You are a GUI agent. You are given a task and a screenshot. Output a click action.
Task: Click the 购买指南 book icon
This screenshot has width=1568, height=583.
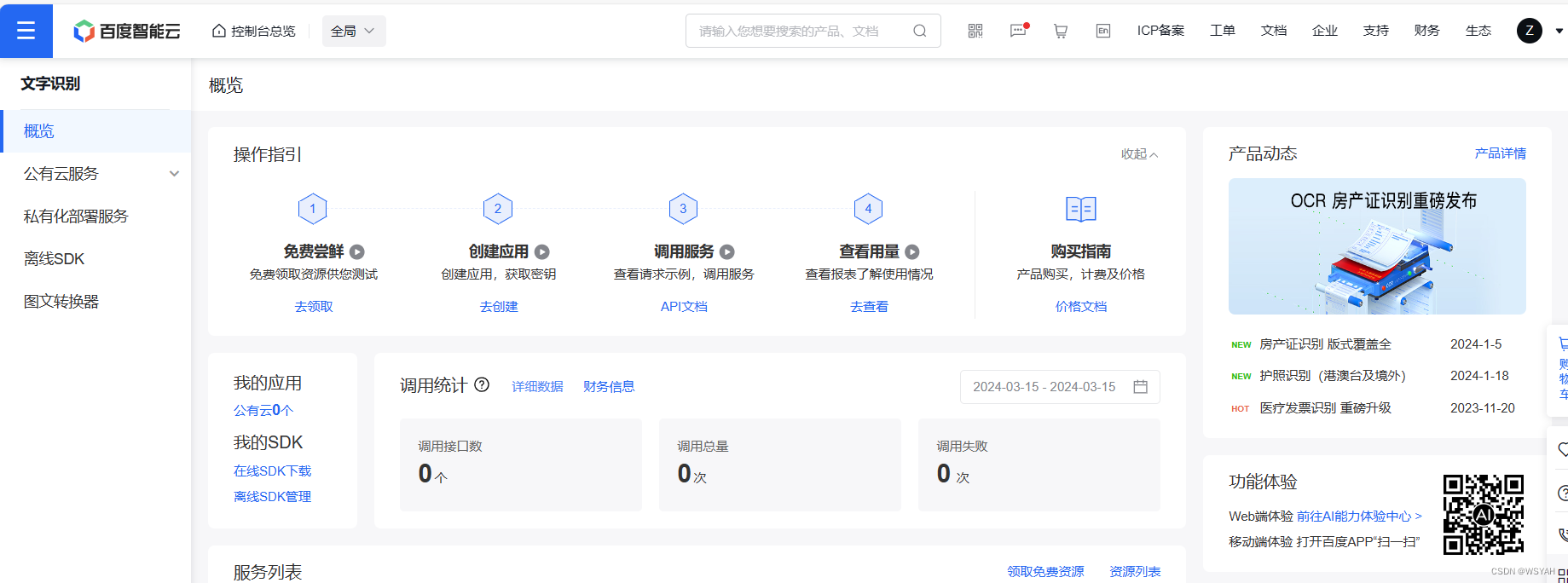[x=1081, y=209]
